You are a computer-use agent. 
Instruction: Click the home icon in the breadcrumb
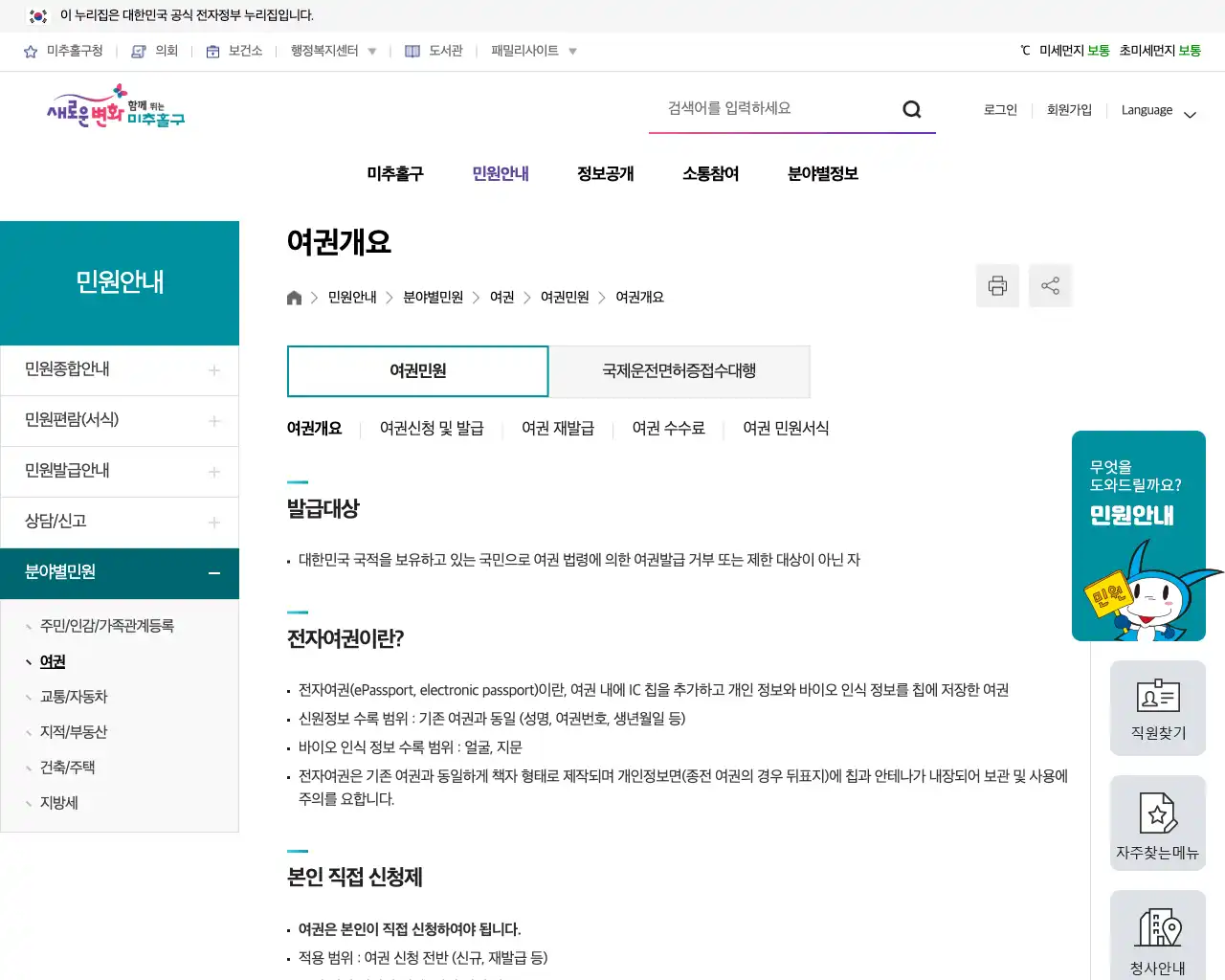click(294, 297)
